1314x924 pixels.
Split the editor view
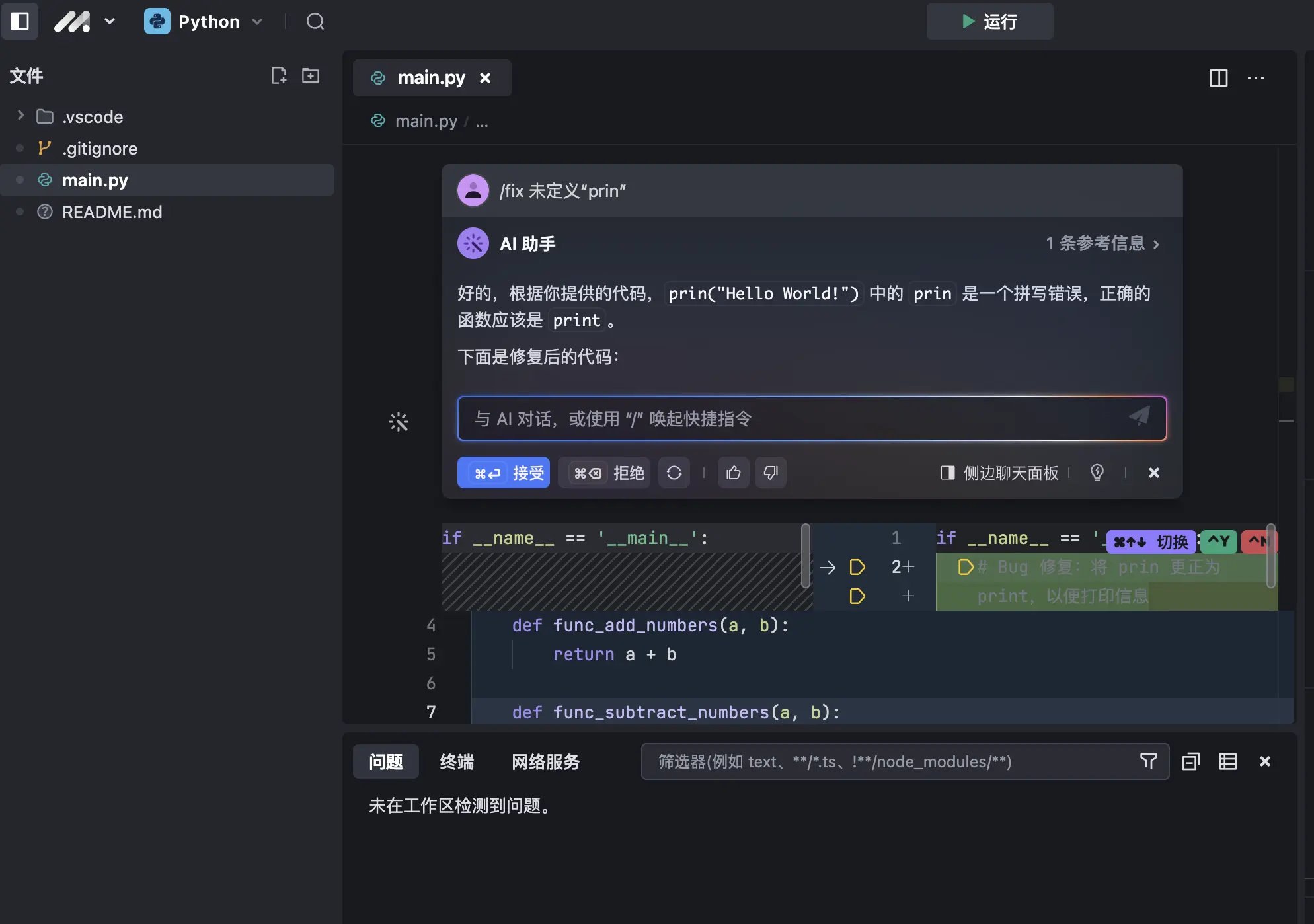click(1218, 78)
